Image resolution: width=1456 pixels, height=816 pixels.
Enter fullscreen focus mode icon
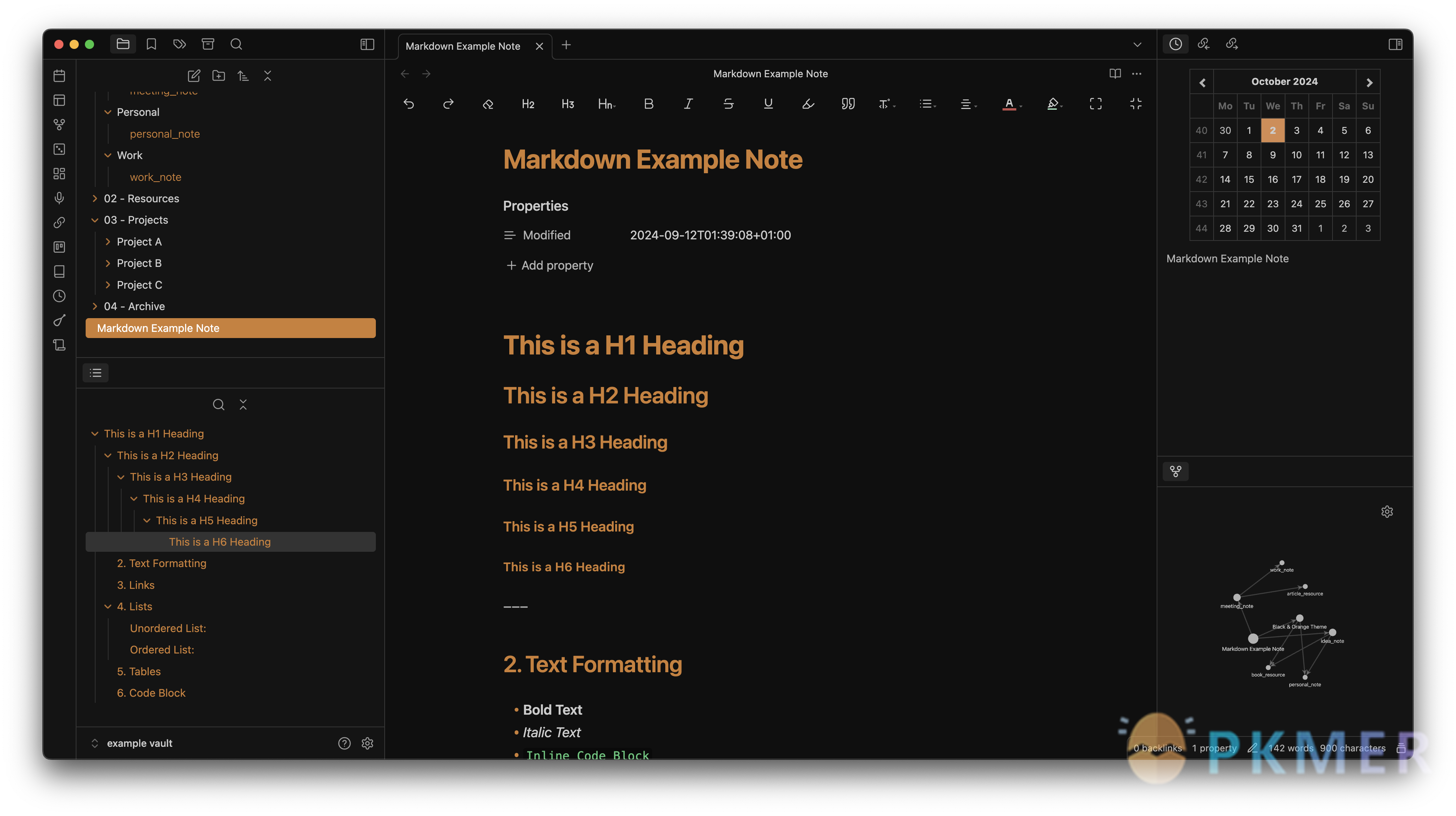1095,104
